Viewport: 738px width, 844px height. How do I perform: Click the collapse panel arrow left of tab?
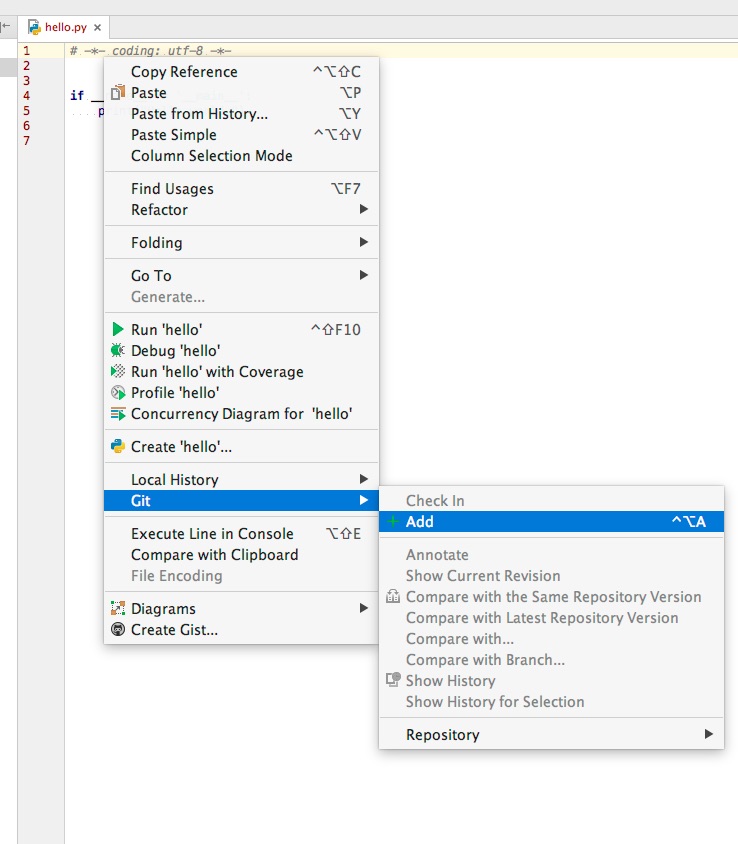click(5, 25)
